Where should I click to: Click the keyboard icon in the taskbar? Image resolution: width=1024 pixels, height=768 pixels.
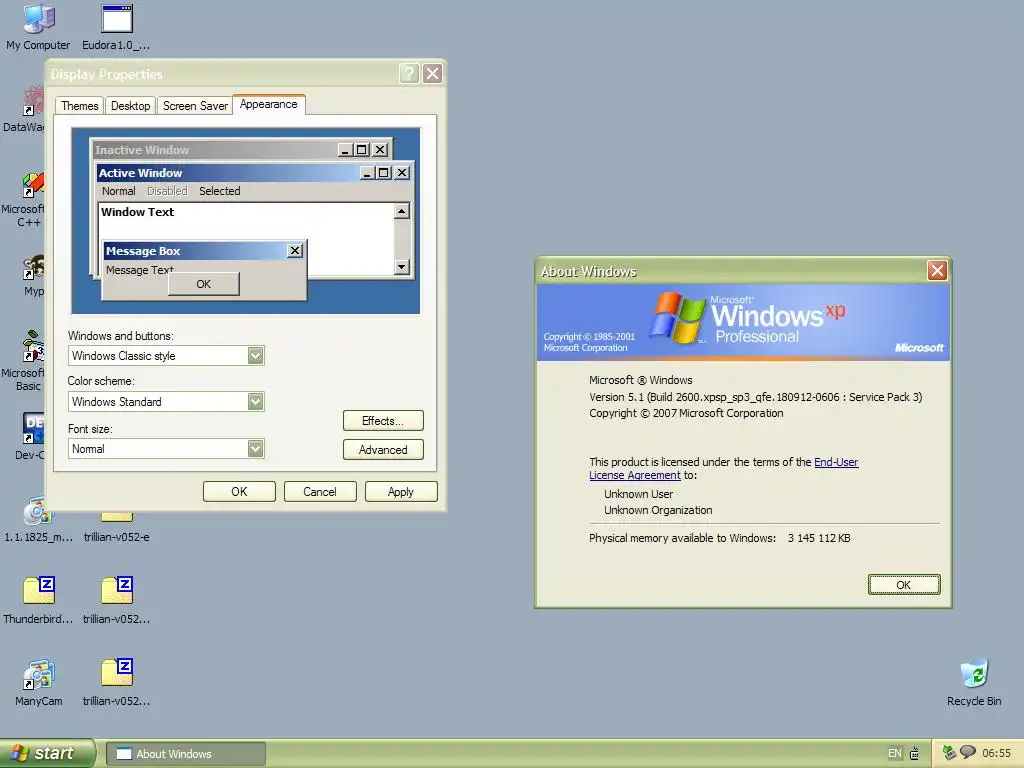click(x=914, y=754)
